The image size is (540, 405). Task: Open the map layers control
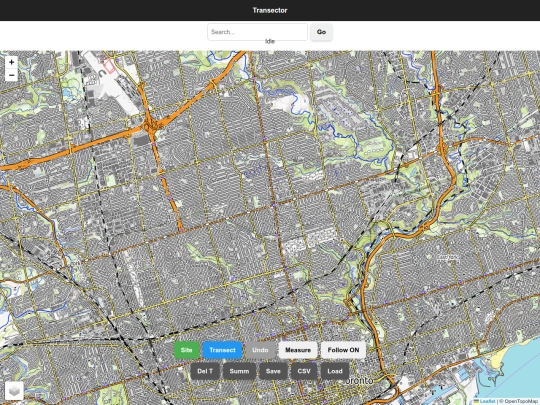[x=14, y=391]
